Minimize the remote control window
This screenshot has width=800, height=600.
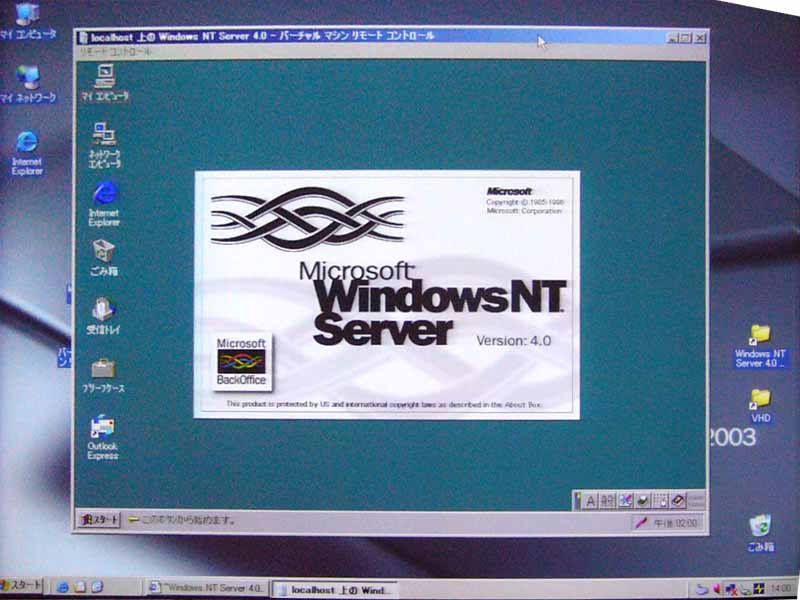(672, 38)
